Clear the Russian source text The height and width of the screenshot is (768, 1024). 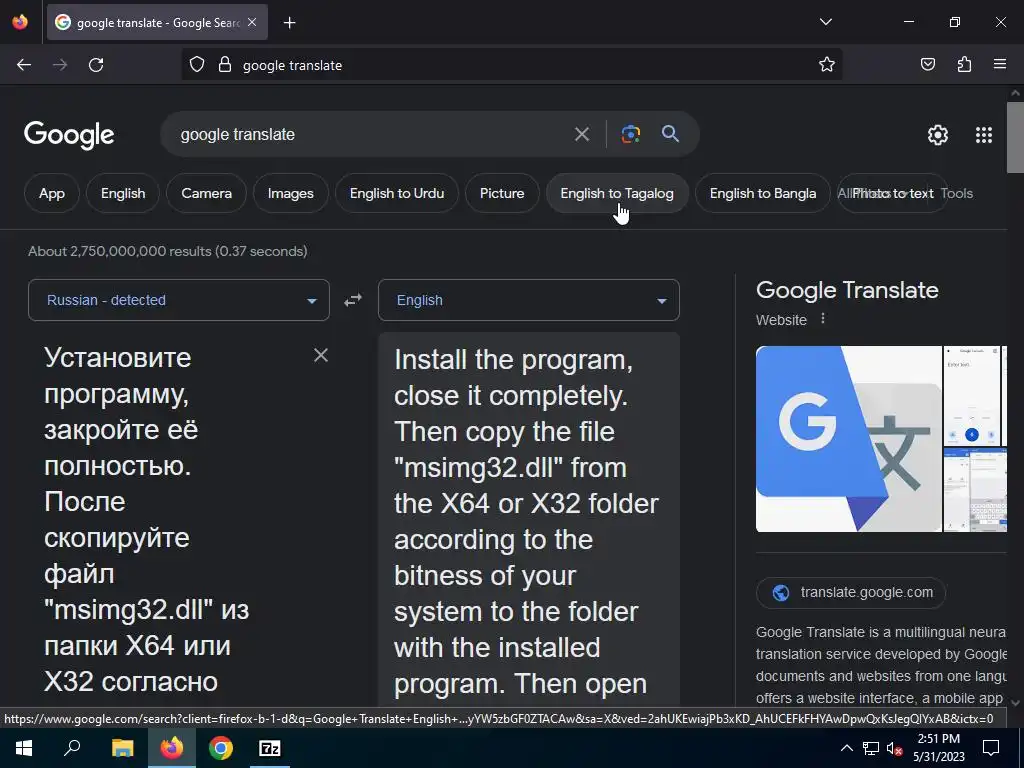(x=321, y=355)
